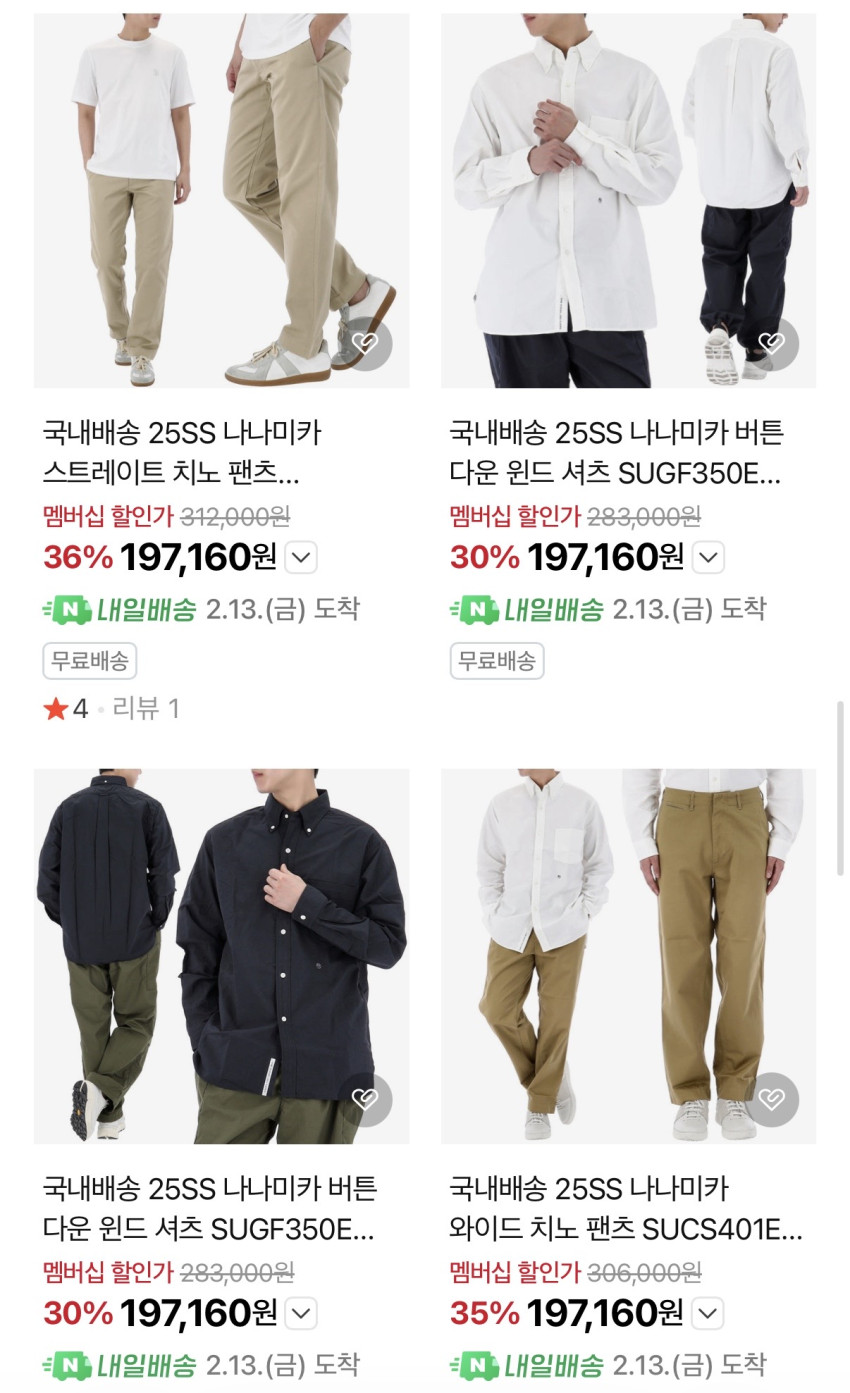The image size is (850, 1393).
Task: Click the red star rating icon
Action: [x=55, y=710]
